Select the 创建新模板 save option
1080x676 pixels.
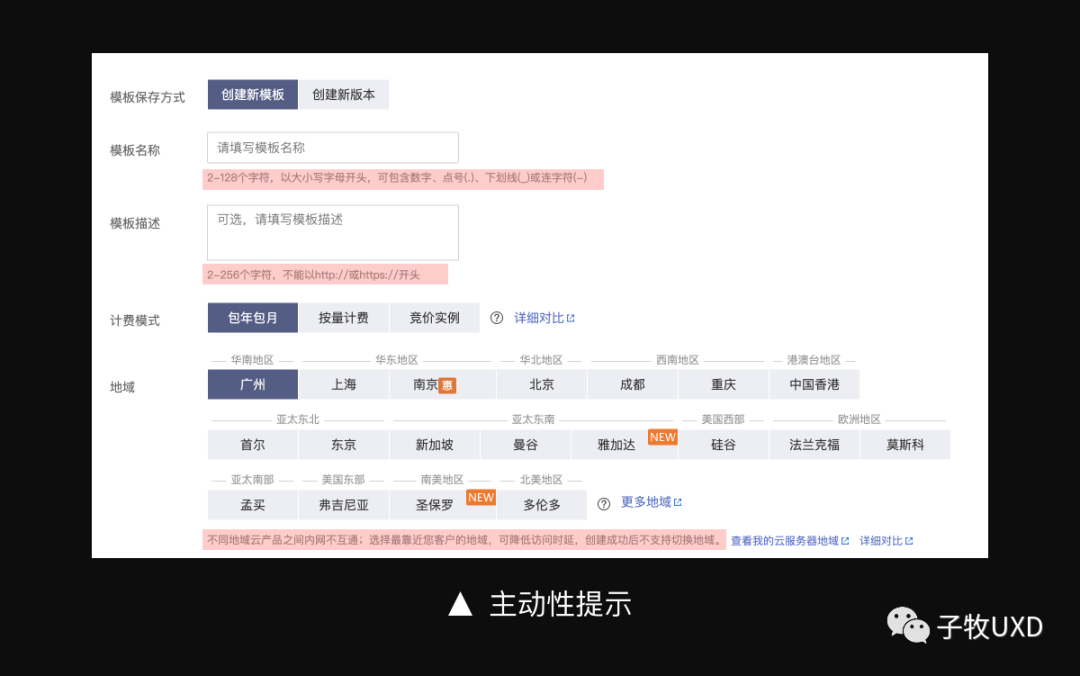click(253, 94)
